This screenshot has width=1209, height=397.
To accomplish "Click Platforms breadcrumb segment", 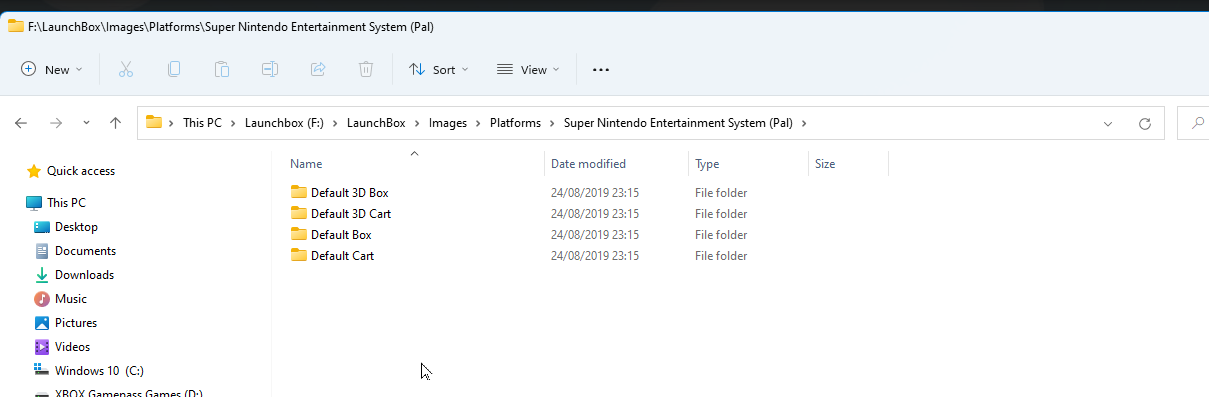I will point(515,123).
